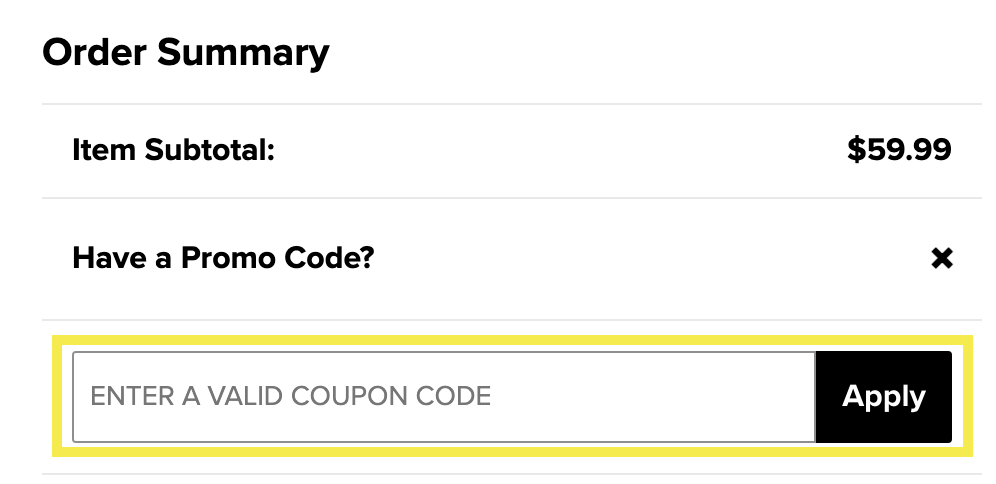This screenshot has height=484, width=996.
Task: Click the Item Subtotal label
Action: pyautogui.click(x=173, y=151)
